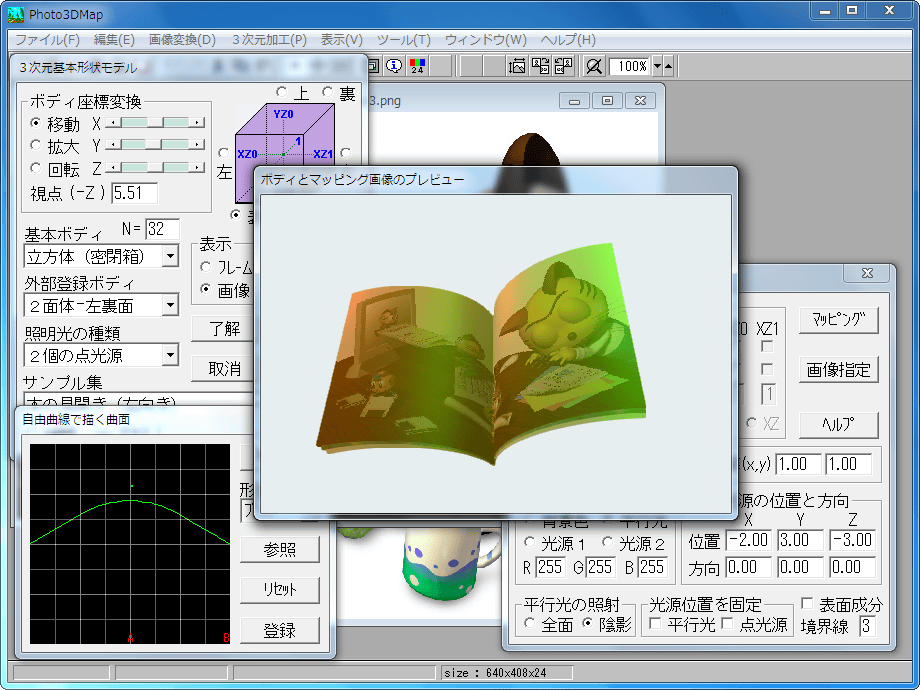Click the Z slider in ボディ座標変換
The image size is (920, 690).
click(x=155, y=168)
